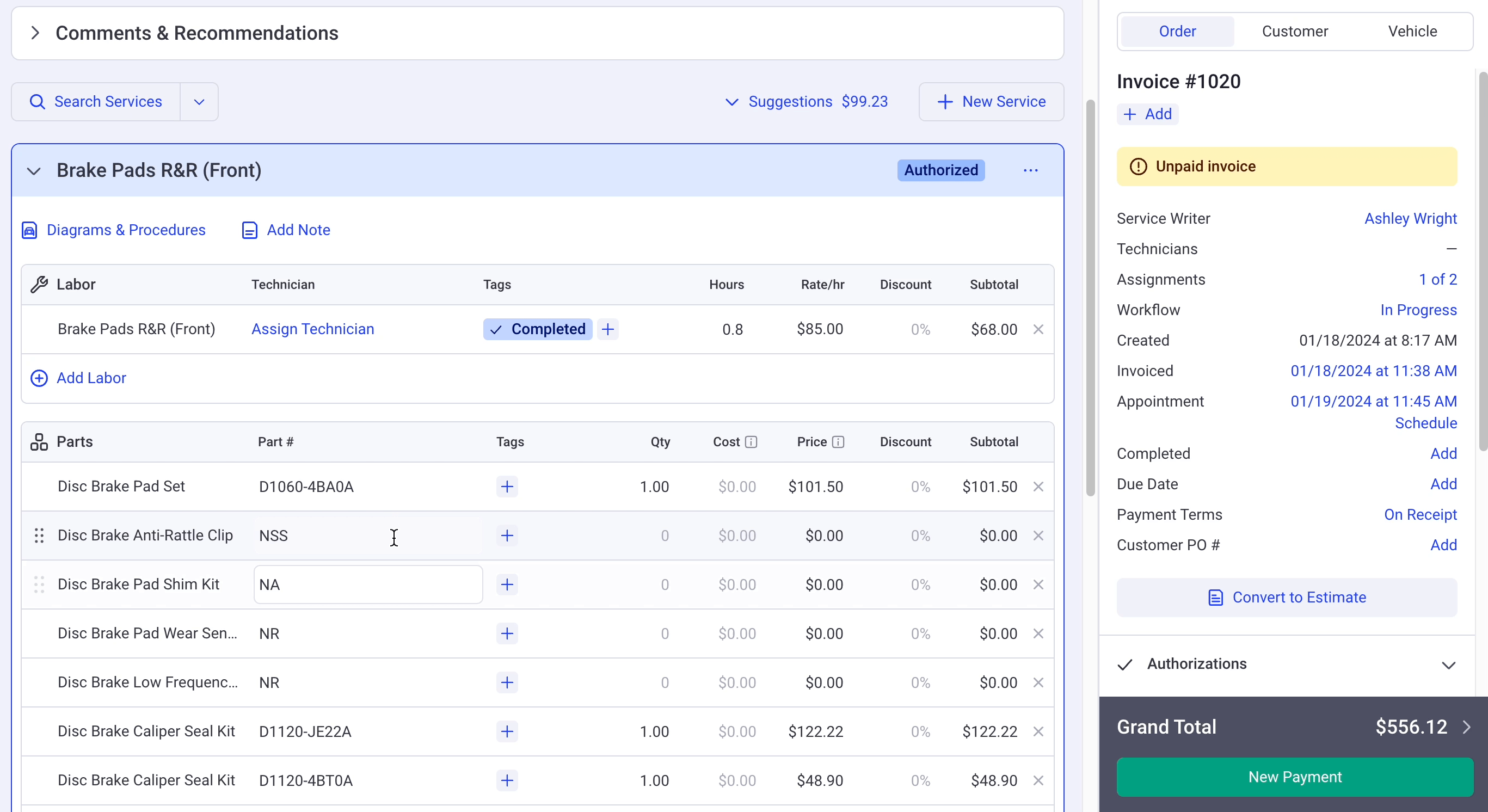1488x812 pixels.
Task: Add tag to Caliper Seal Kit D1120-JE22A
Action: [507, 731]
